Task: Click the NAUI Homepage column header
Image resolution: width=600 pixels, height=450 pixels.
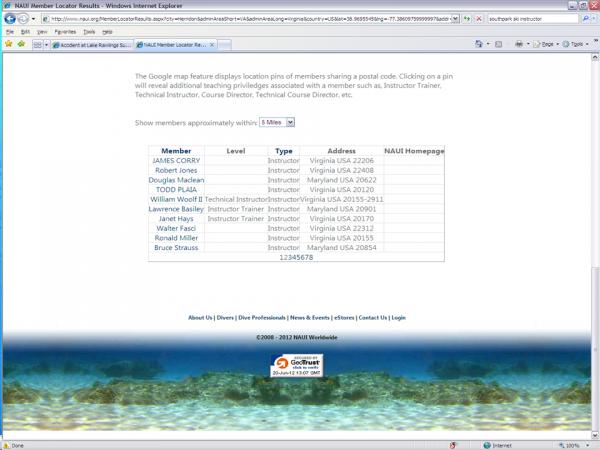Action: point(414,151)
